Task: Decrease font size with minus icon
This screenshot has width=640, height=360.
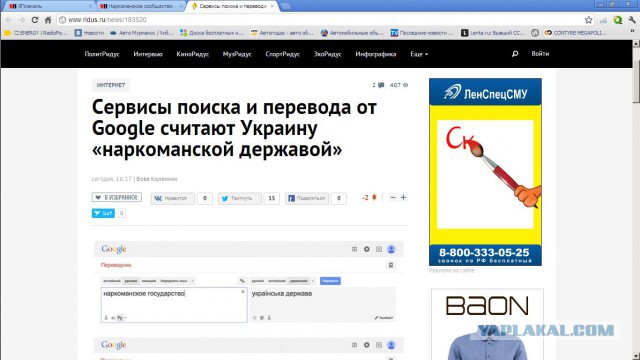Action: 393,198
